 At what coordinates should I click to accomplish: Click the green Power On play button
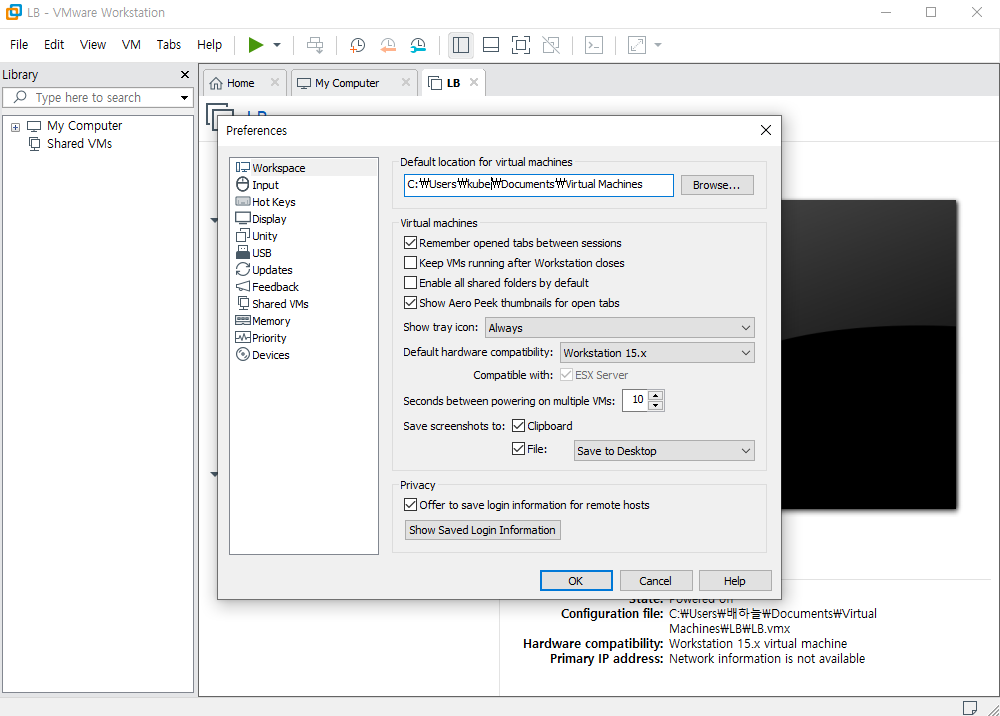(256, 45)
